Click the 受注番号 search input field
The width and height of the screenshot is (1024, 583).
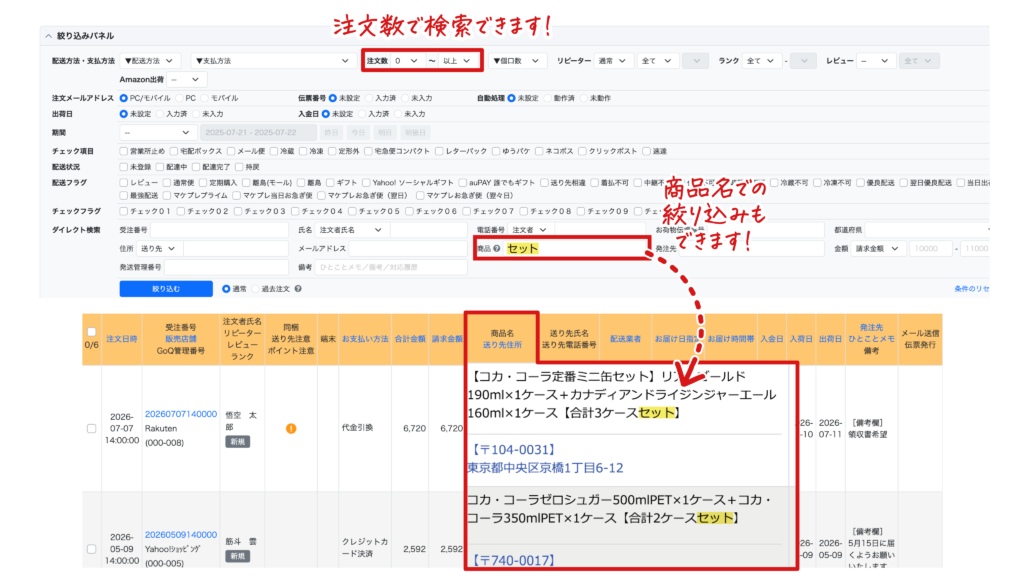click(x=219, y=230)
